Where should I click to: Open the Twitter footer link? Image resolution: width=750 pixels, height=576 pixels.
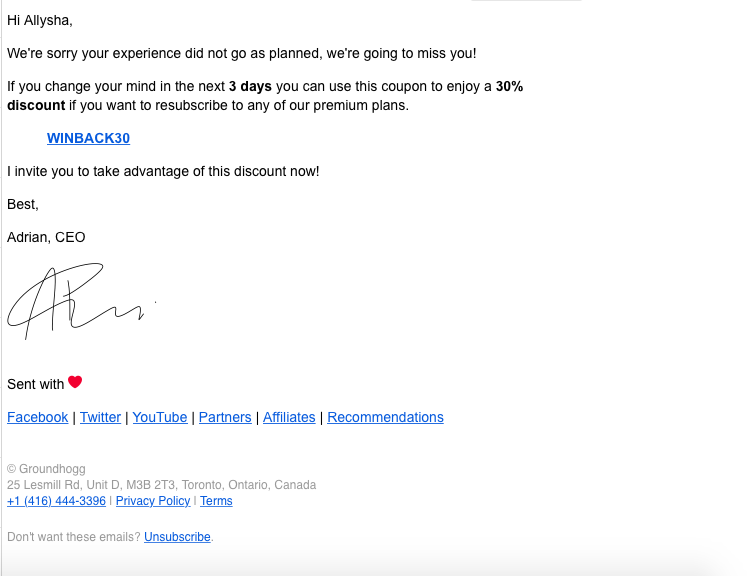pyautogui.click(x=100, y=417)
